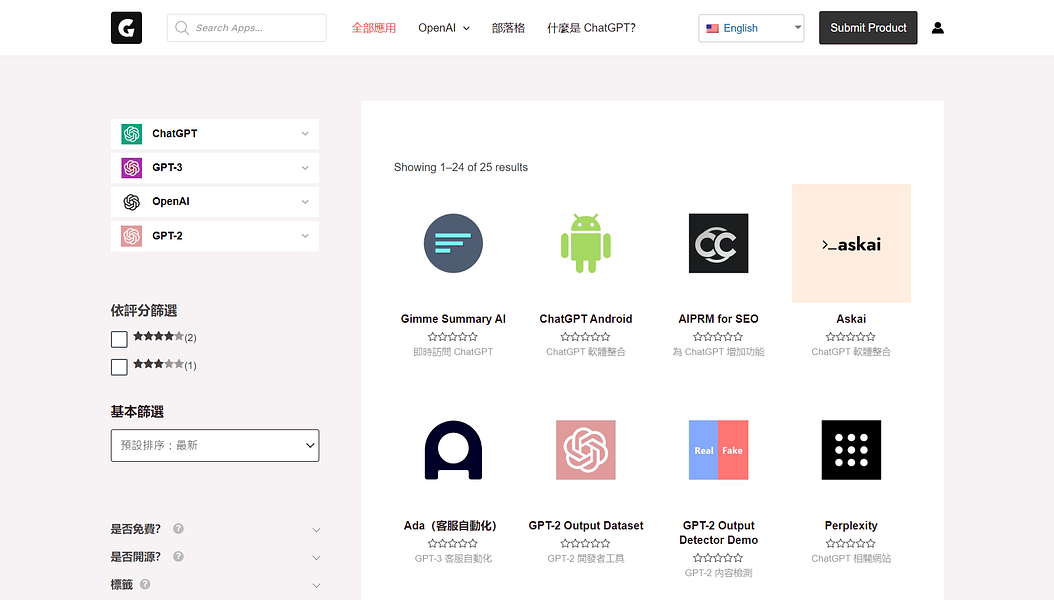Expand the GPT-2 category chevron
Viewport: 1054px width, 600px height.
305,236
